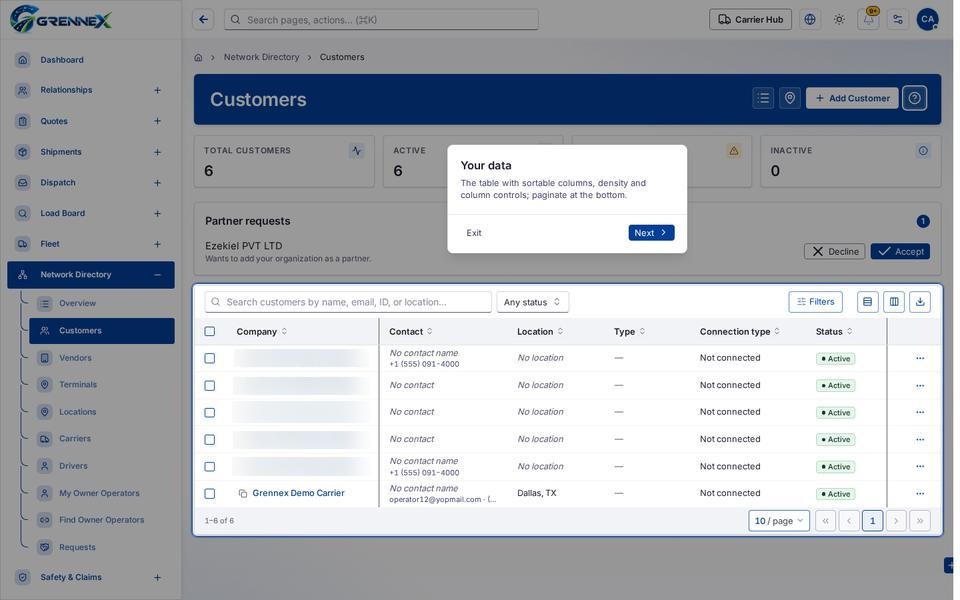This screenshot has width=960, height=600.
Task: Tick the select-all checkbox in header
Action: [x=210, y=331]
